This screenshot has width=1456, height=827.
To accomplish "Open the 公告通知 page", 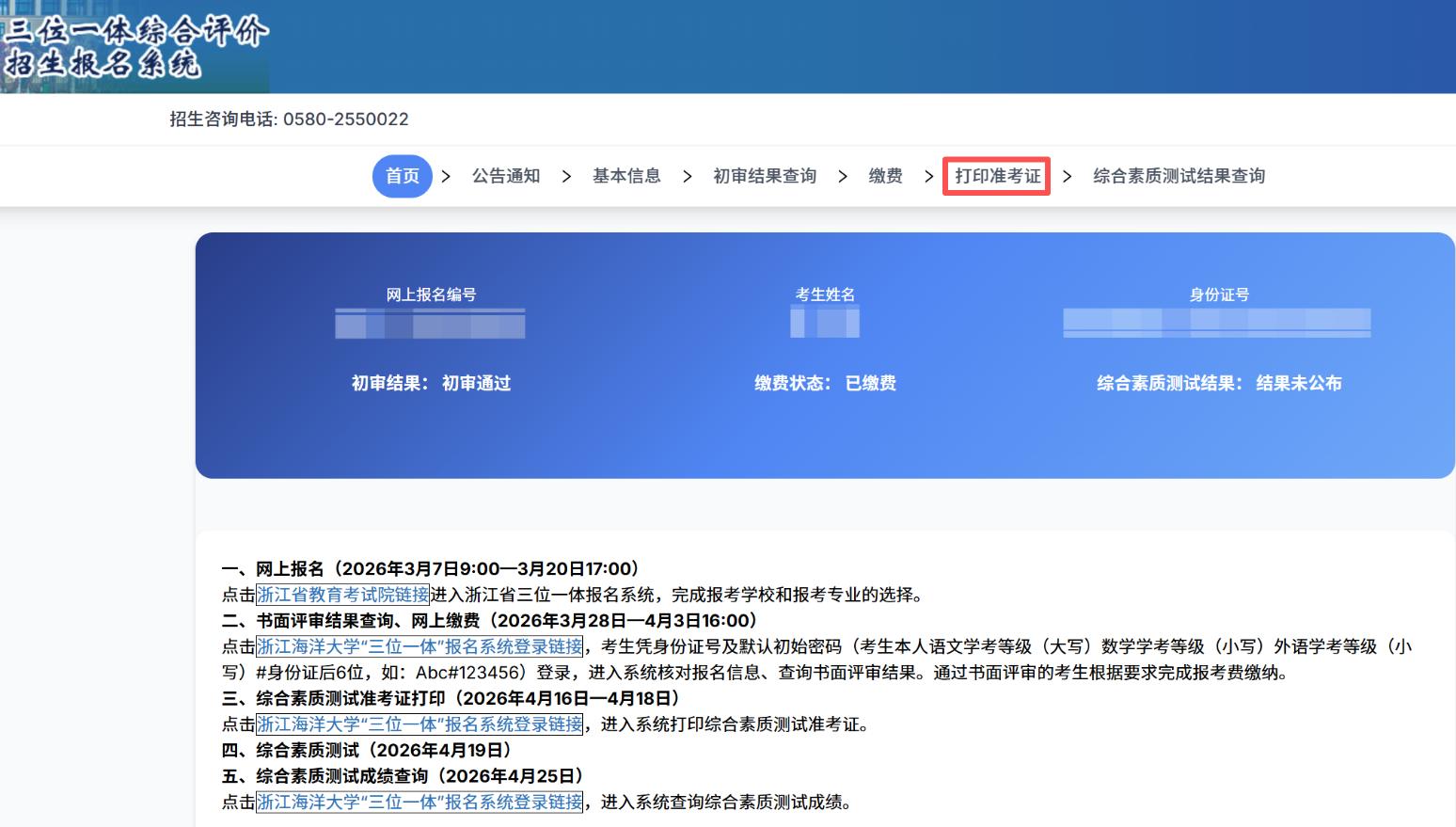I will coord(506,176).
